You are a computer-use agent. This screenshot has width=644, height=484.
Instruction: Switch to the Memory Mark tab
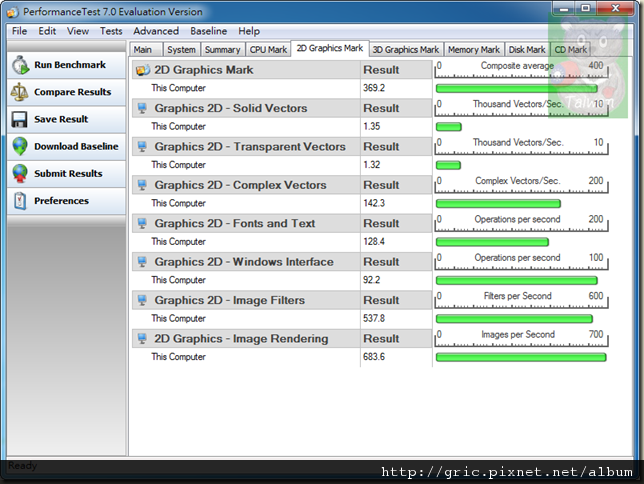coord(474,50)
